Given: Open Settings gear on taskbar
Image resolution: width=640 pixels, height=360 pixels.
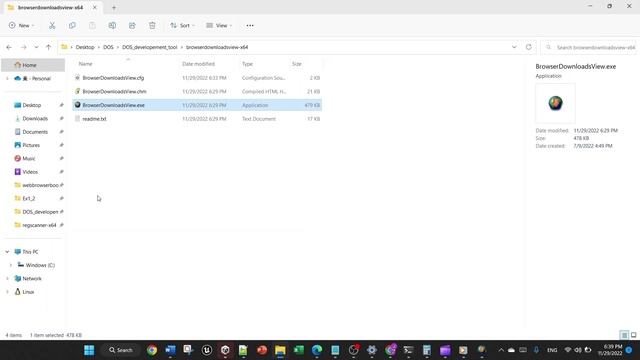Looking at the screenshot, I should coord(372,350).
